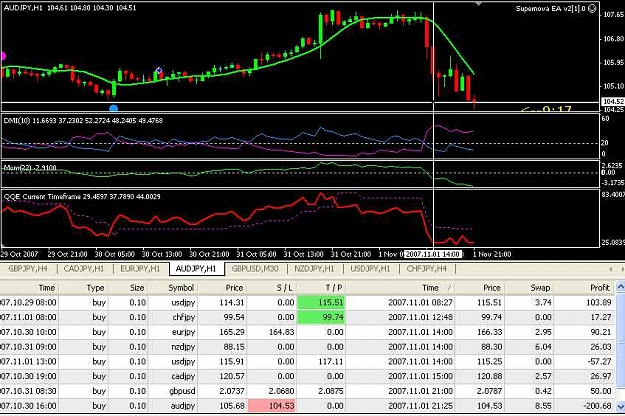The height and width of the screenshot is (416, 625).
Task: Switch to the GBPJPY,H4 chart tab
Action: tap(28, 269)
